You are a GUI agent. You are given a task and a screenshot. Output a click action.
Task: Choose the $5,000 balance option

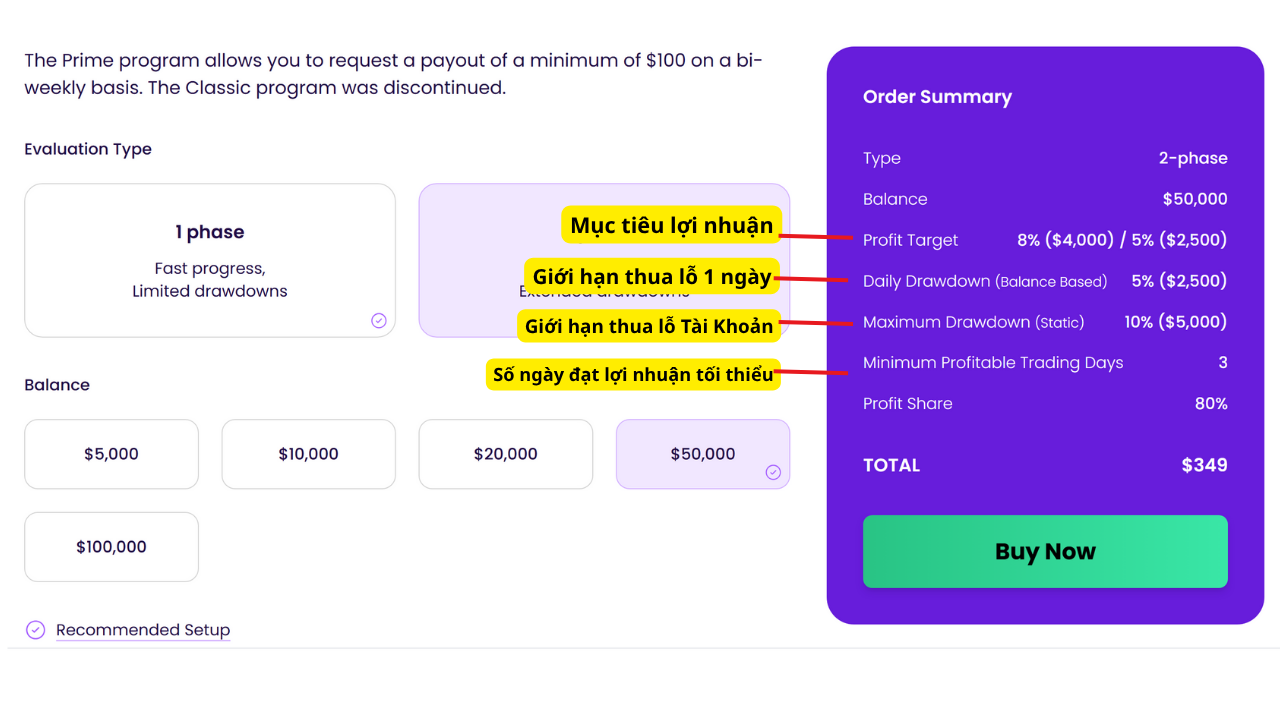(111, 454)
